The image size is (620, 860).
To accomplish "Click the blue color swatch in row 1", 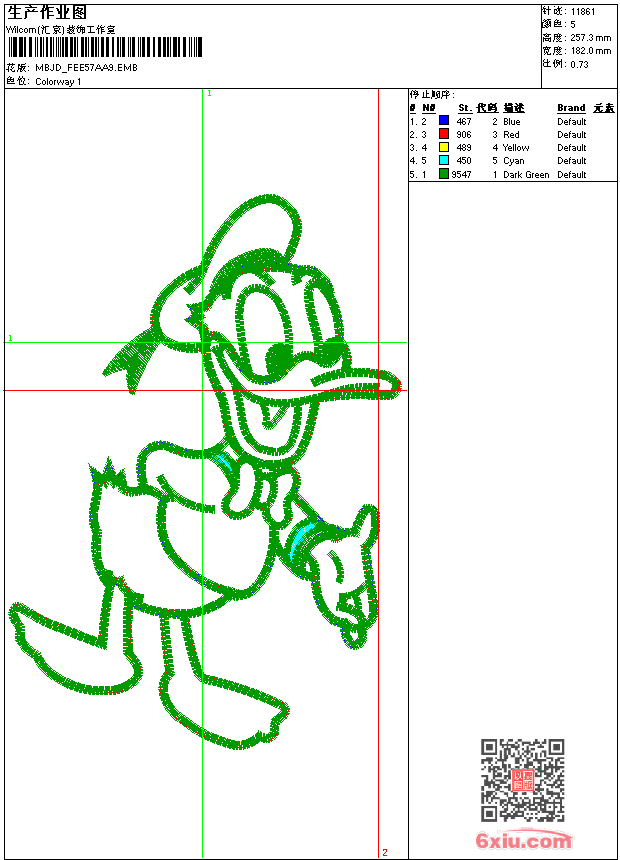I will [x=444, y=121].
